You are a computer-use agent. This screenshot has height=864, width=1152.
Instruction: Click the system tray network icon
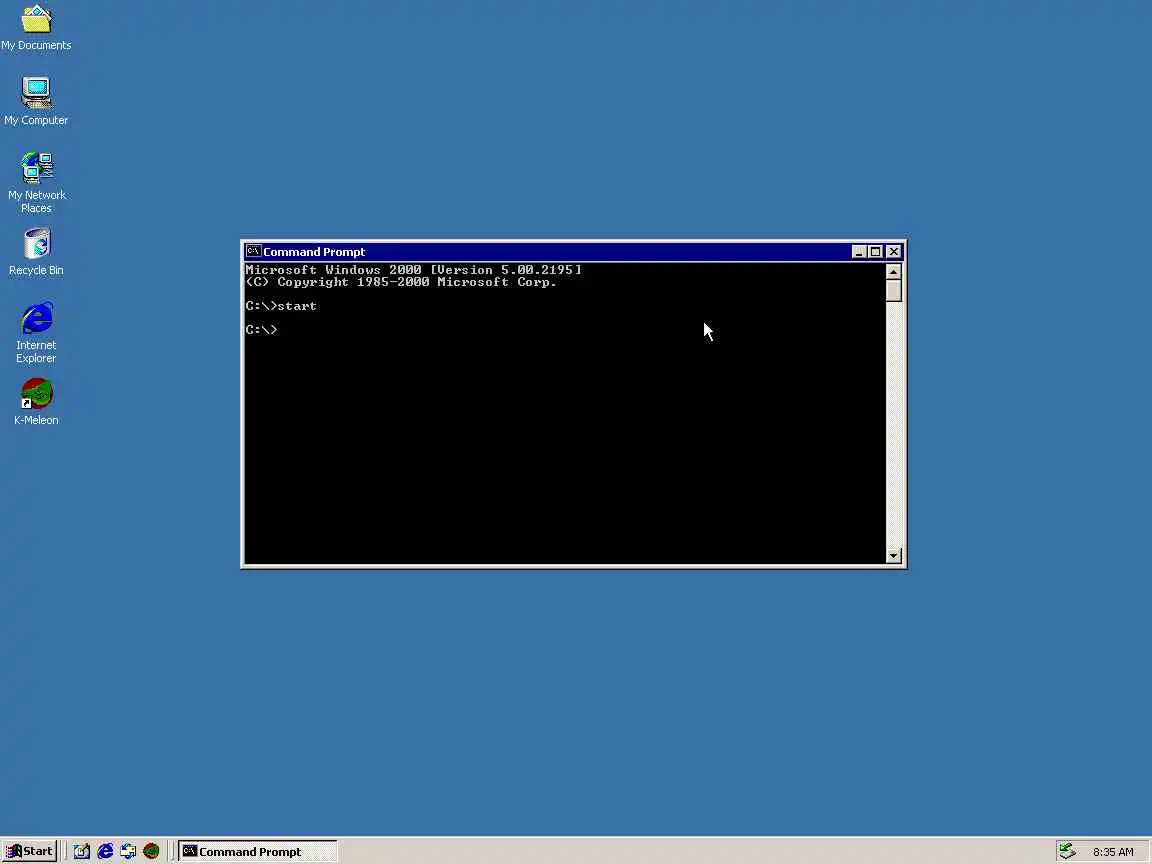(x=1067, y=852)
